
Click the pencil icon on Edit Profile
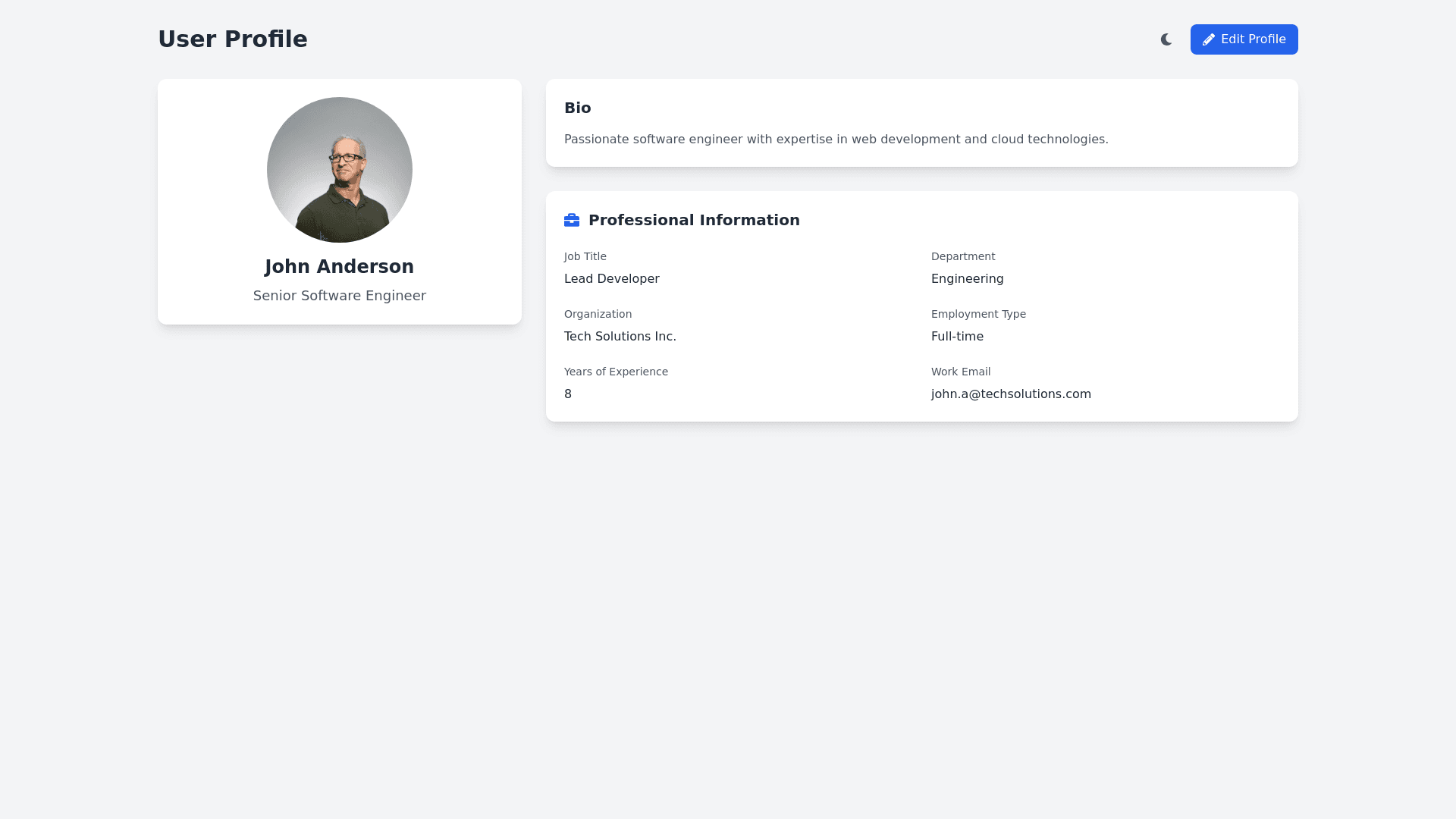pos(1209,39)
